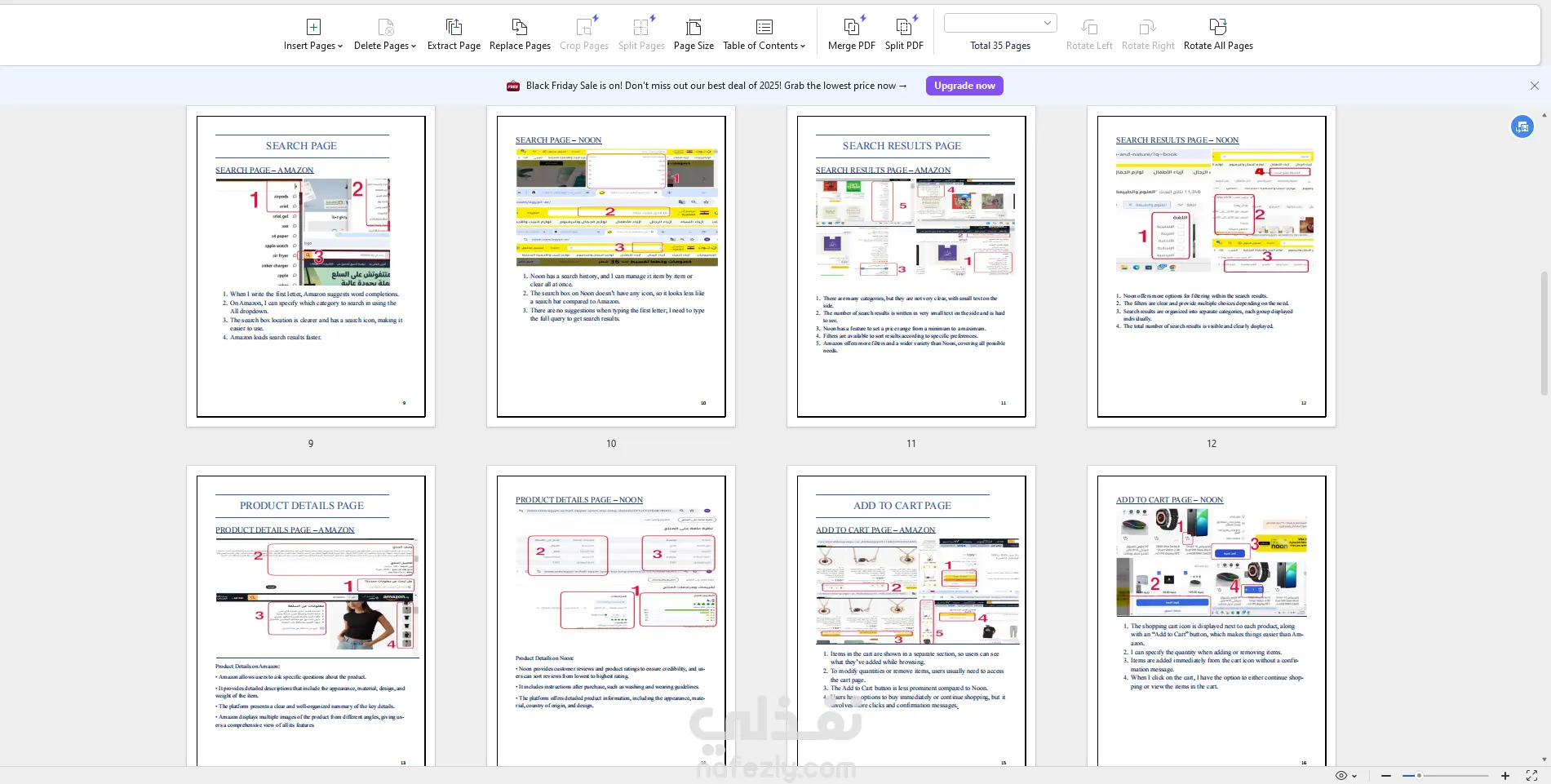Open the Page Size tool

point(694,35)
